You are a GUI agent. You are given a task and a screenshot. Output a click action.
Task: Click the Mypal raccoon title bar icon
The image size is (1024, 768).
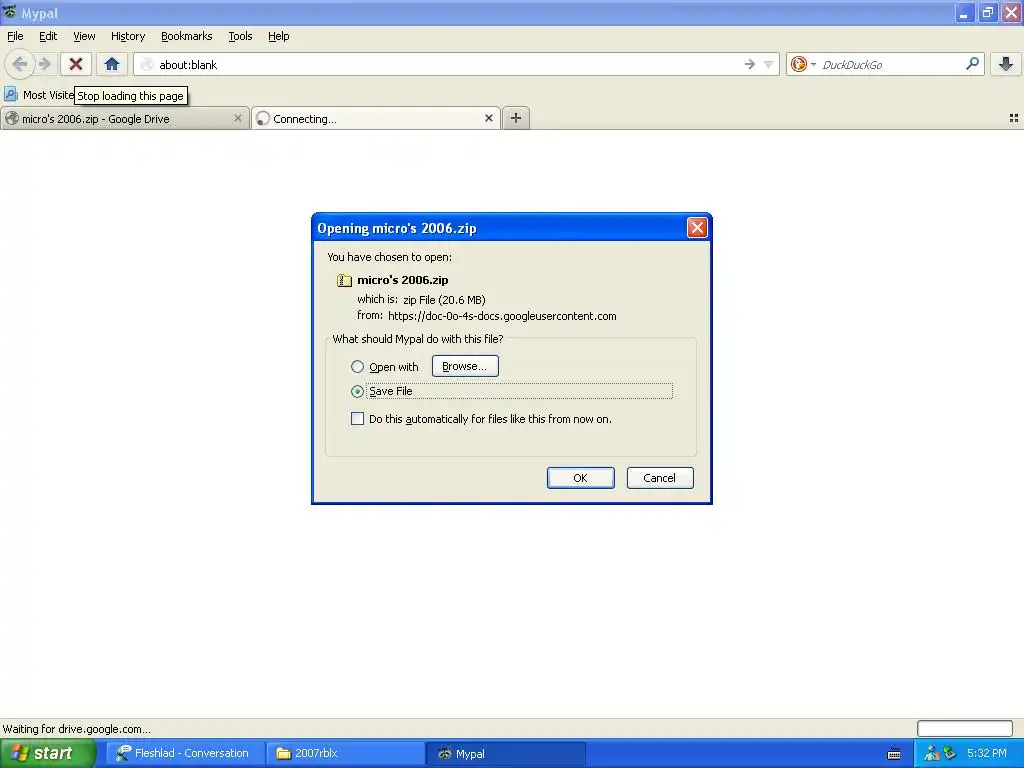(x=10, y=12)
